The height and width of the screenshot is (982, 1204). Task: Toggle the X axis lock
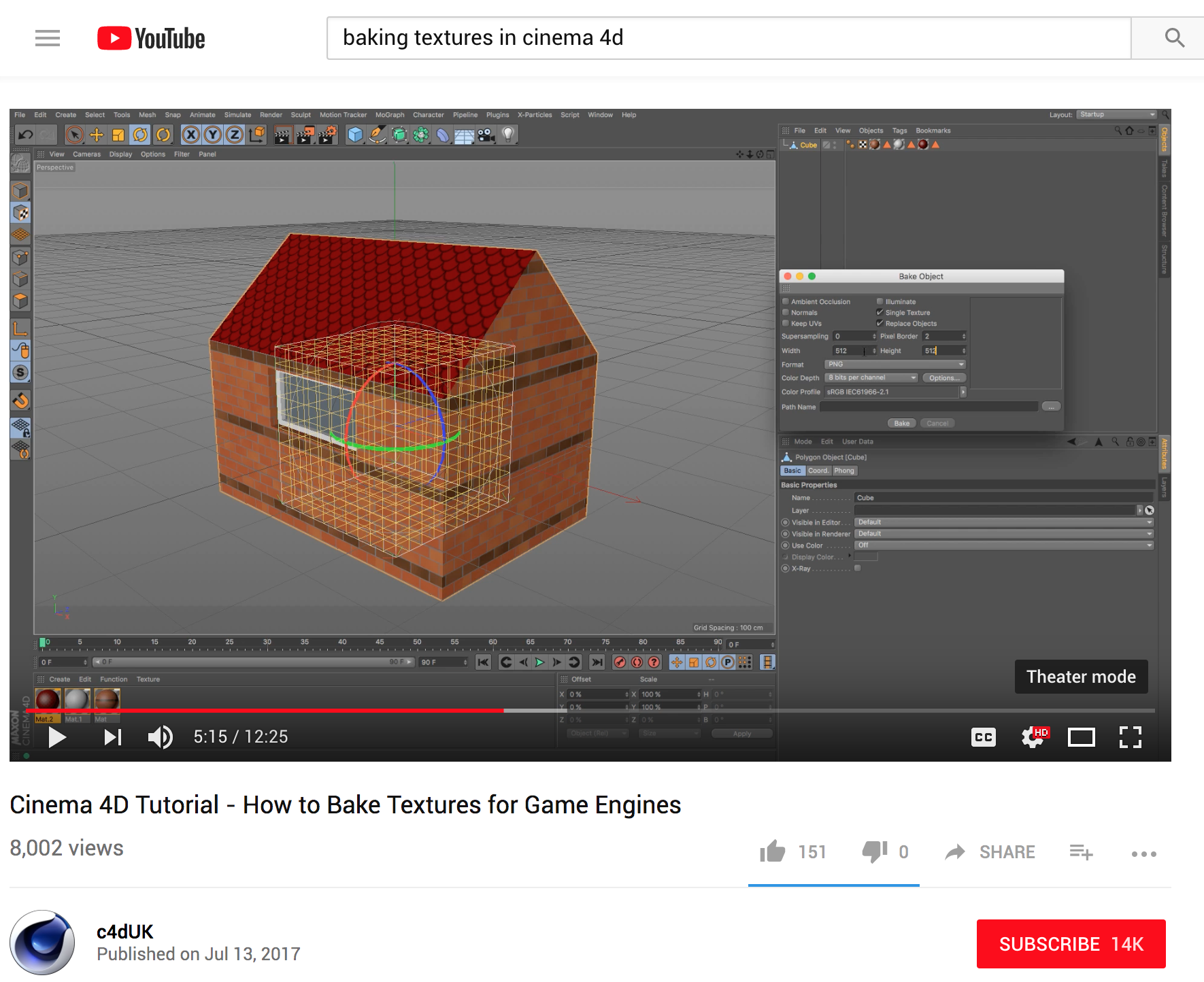point(191,135)
